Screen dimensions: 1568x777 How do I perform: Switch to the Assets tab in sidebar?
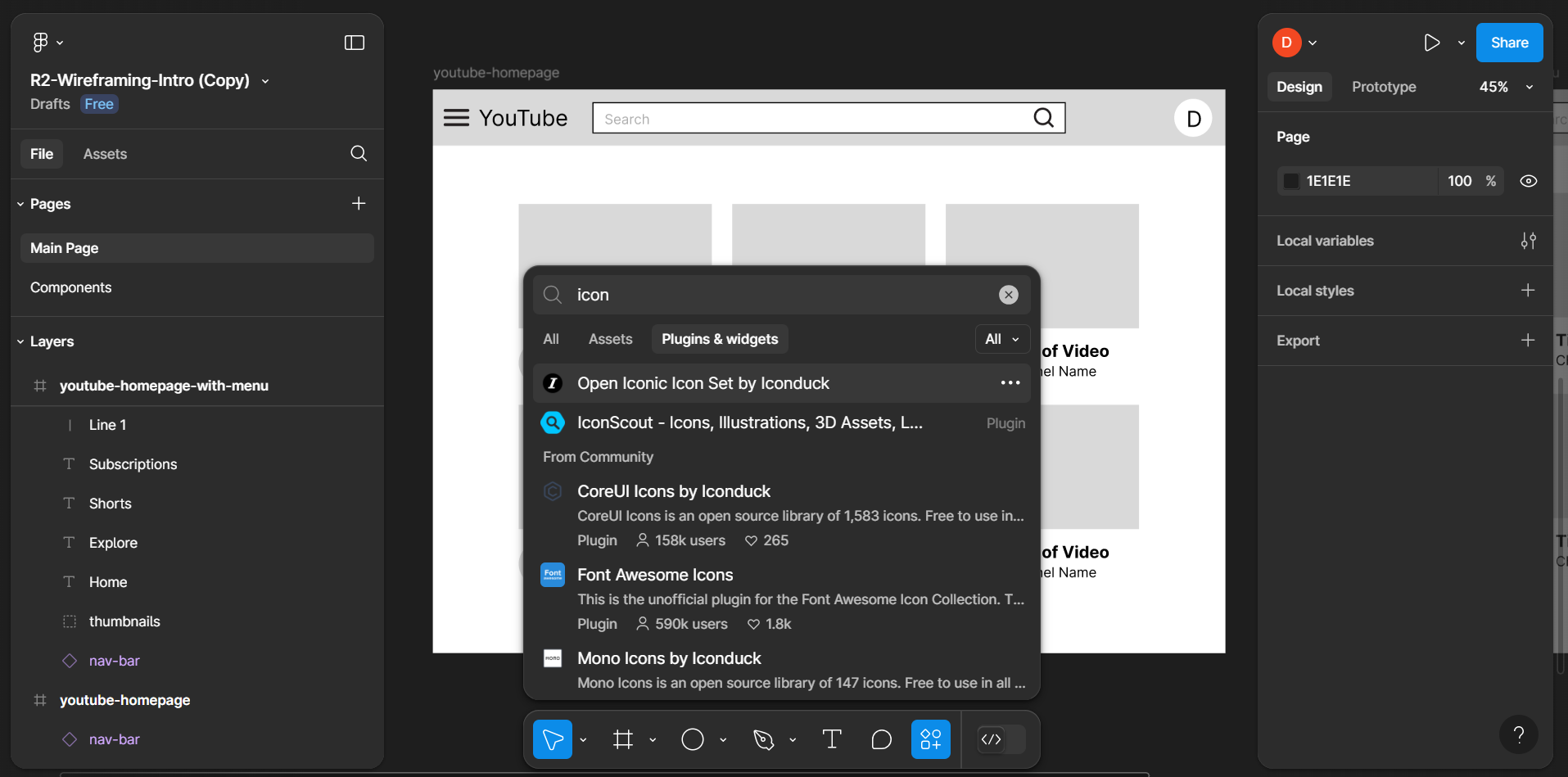coord(105,154)
